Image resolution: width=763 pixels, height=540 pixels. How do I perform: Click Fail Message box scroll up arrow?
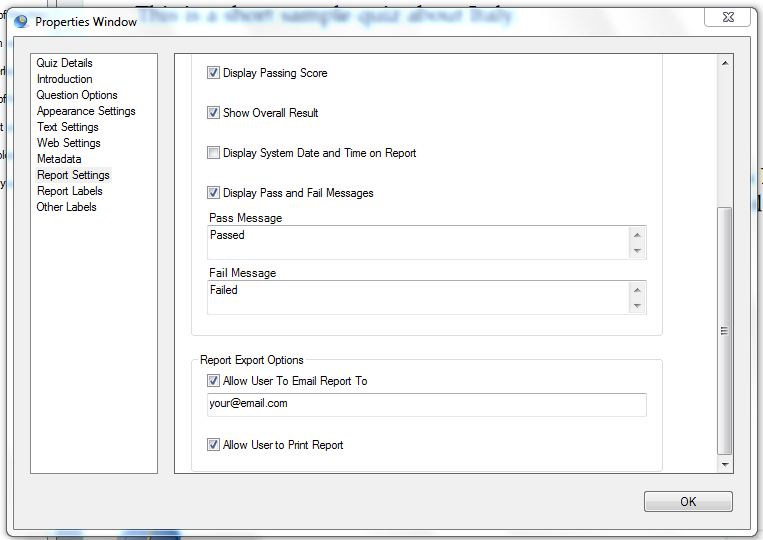point(637,290)
